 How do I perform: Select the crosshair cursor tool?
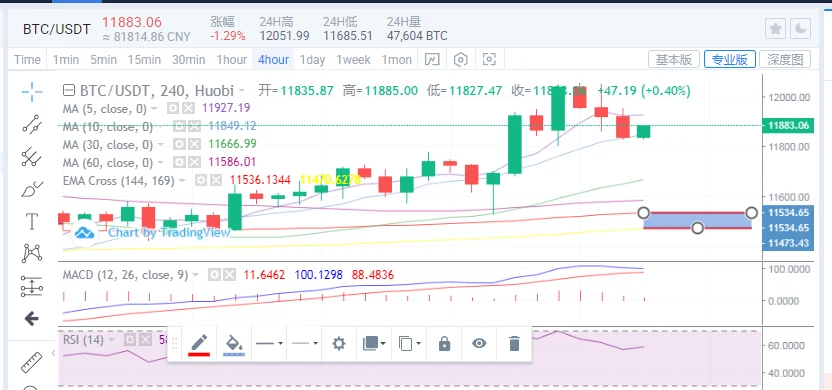pos(32,92)
